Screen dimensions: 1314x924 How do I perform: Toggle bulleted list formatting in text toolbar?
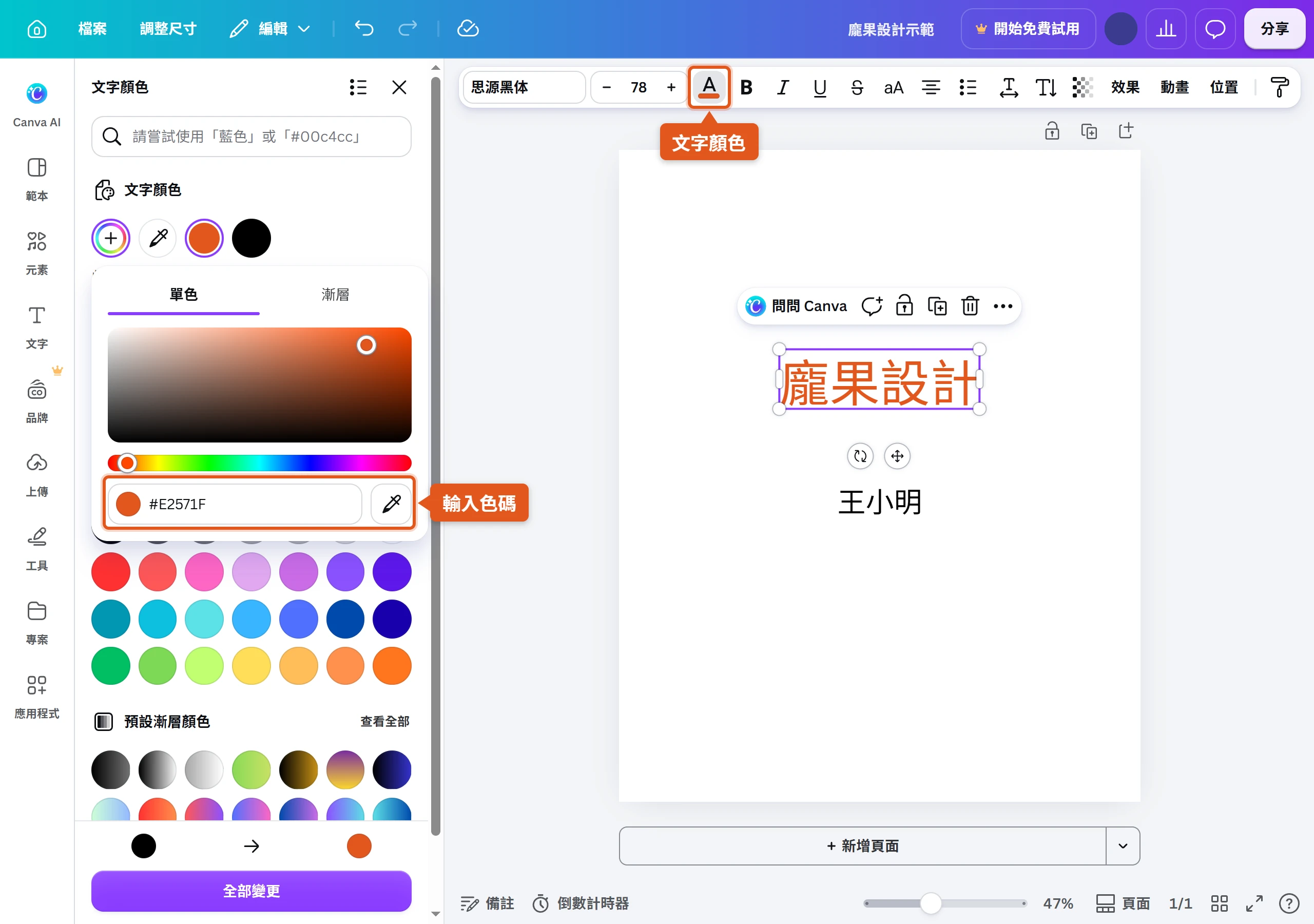click(968, 87)
